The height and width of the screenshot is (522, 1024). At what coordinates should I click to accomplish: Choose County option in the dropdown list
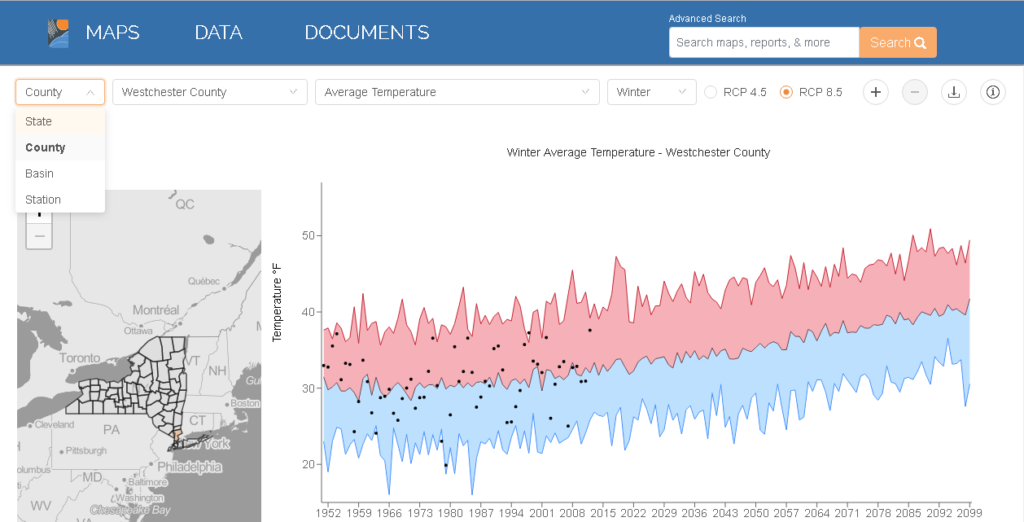click(60, 148)
